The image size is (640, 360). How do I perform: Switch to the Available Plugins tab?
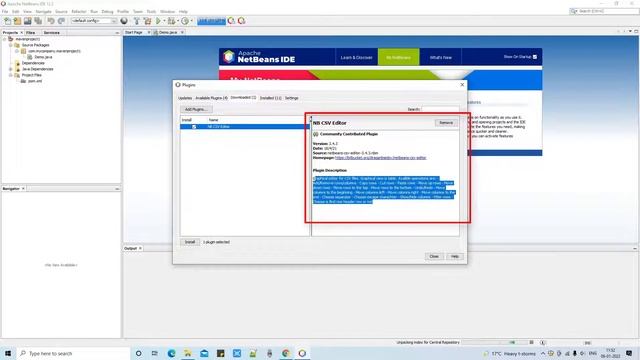[x=211, y=98]
